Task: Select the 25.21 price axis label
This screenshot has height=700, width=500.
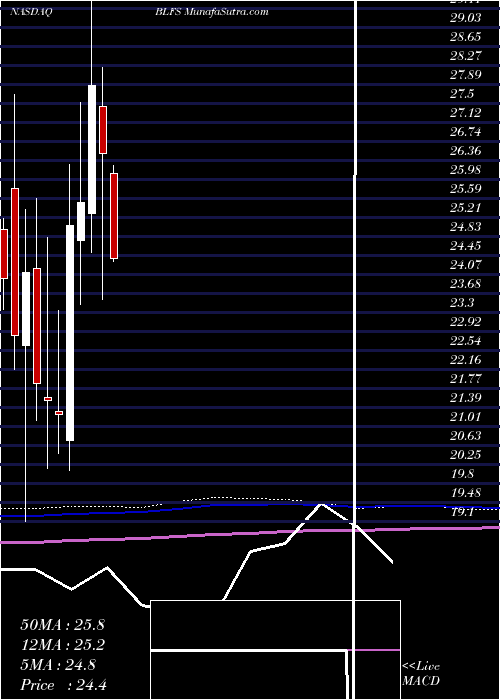Action: pos(466,208)
